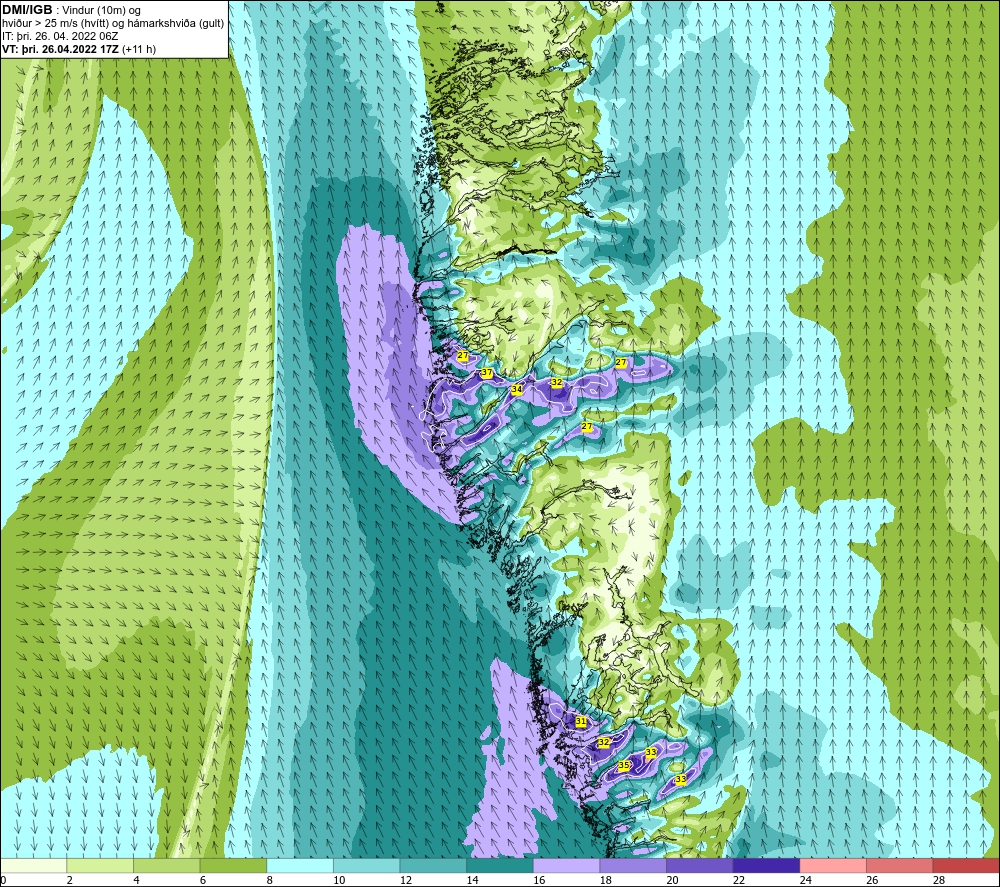
Task: Click the legend scale number 2
Action: [69, 880]
